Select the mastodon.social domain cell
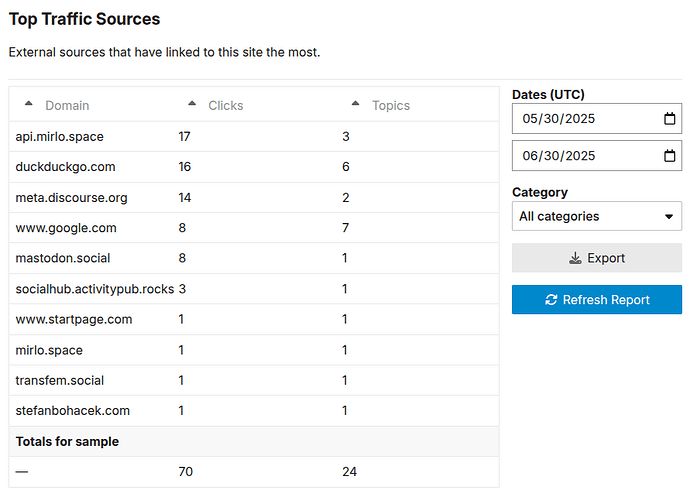The width and height of the screenshot is (690, 497). (63, 258)
